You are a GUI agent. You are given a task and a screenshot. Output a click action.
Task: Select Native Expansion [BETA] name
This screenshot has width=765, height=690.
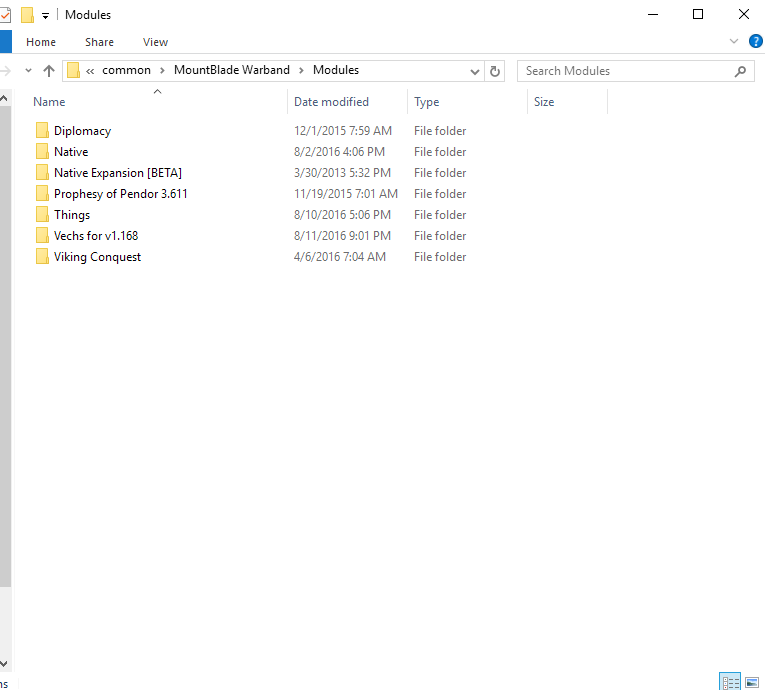(x=118, y=173)
